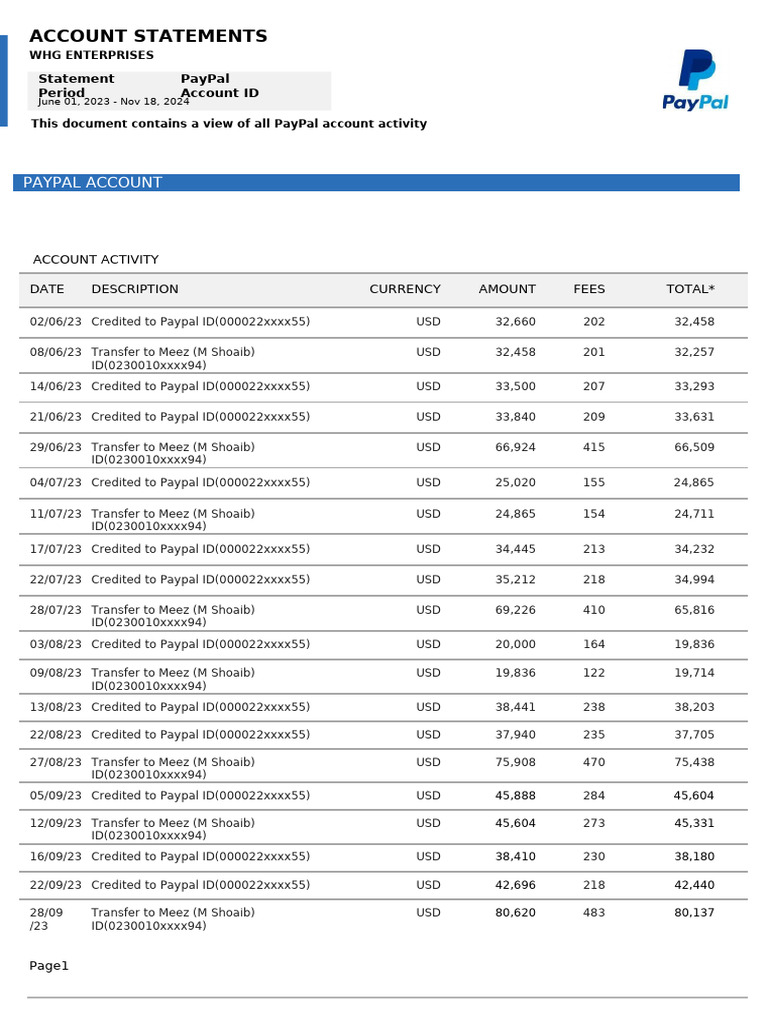Select the ACCOUNT ACTIVITY heading
This screenshot has width=768, height=1024.
click(96, 259)
